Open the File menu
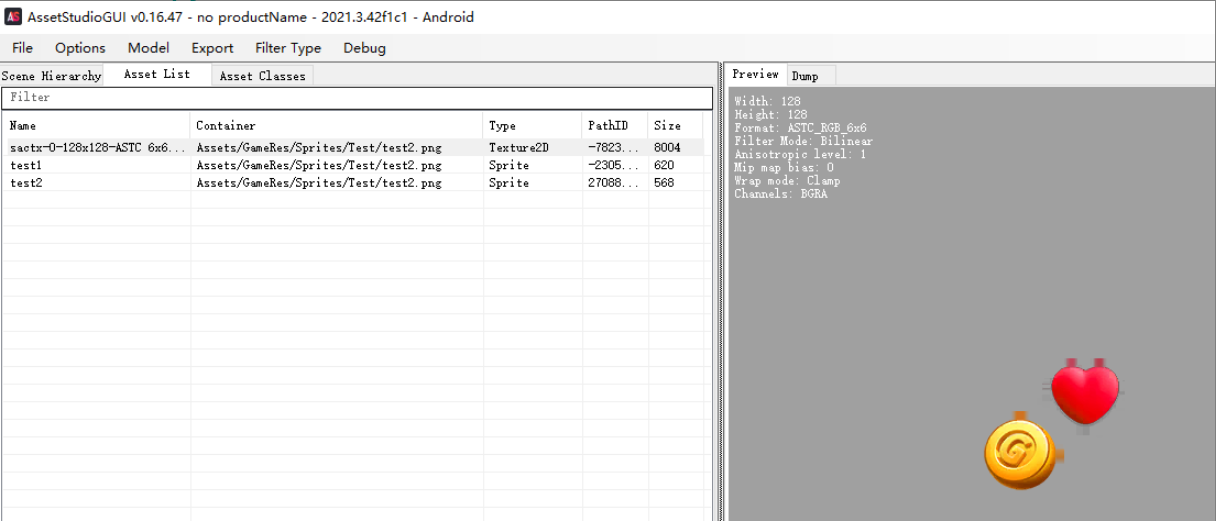Screen dimensions: 1216x521 tap(22, 48)
